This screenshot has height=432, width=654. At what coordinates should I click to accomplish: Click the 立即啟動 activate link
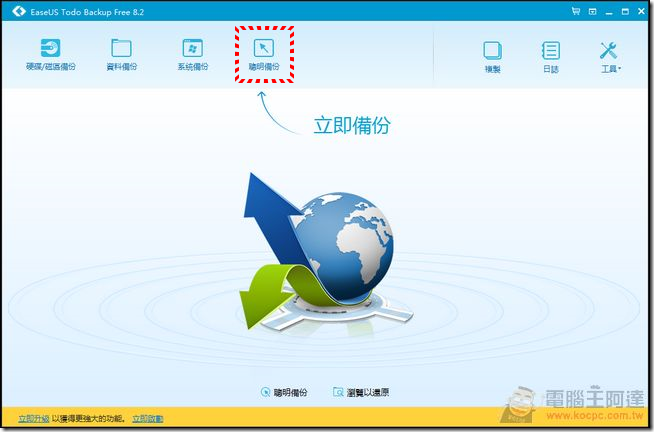point(148,418)
